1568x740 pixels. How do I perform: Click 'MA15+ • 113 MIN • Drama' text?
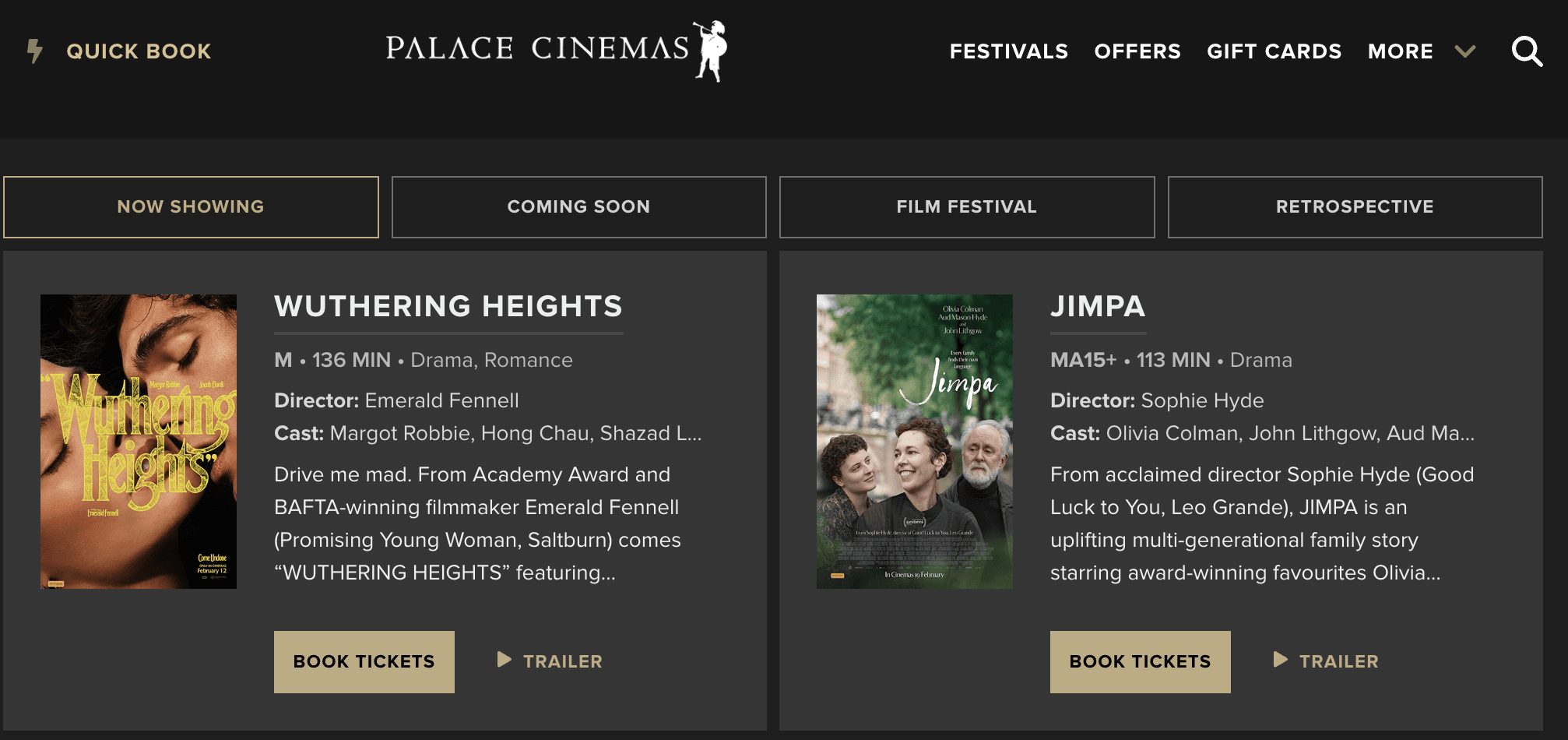(1171, 360)
